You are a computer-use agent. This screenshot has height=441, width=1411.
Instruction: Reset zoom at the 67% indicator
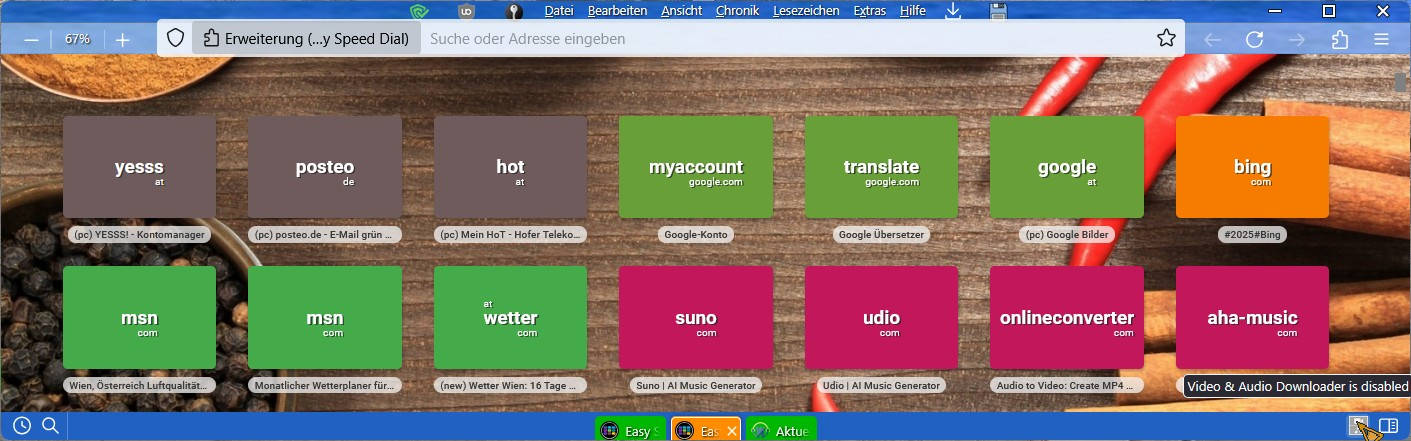point(77,39)
